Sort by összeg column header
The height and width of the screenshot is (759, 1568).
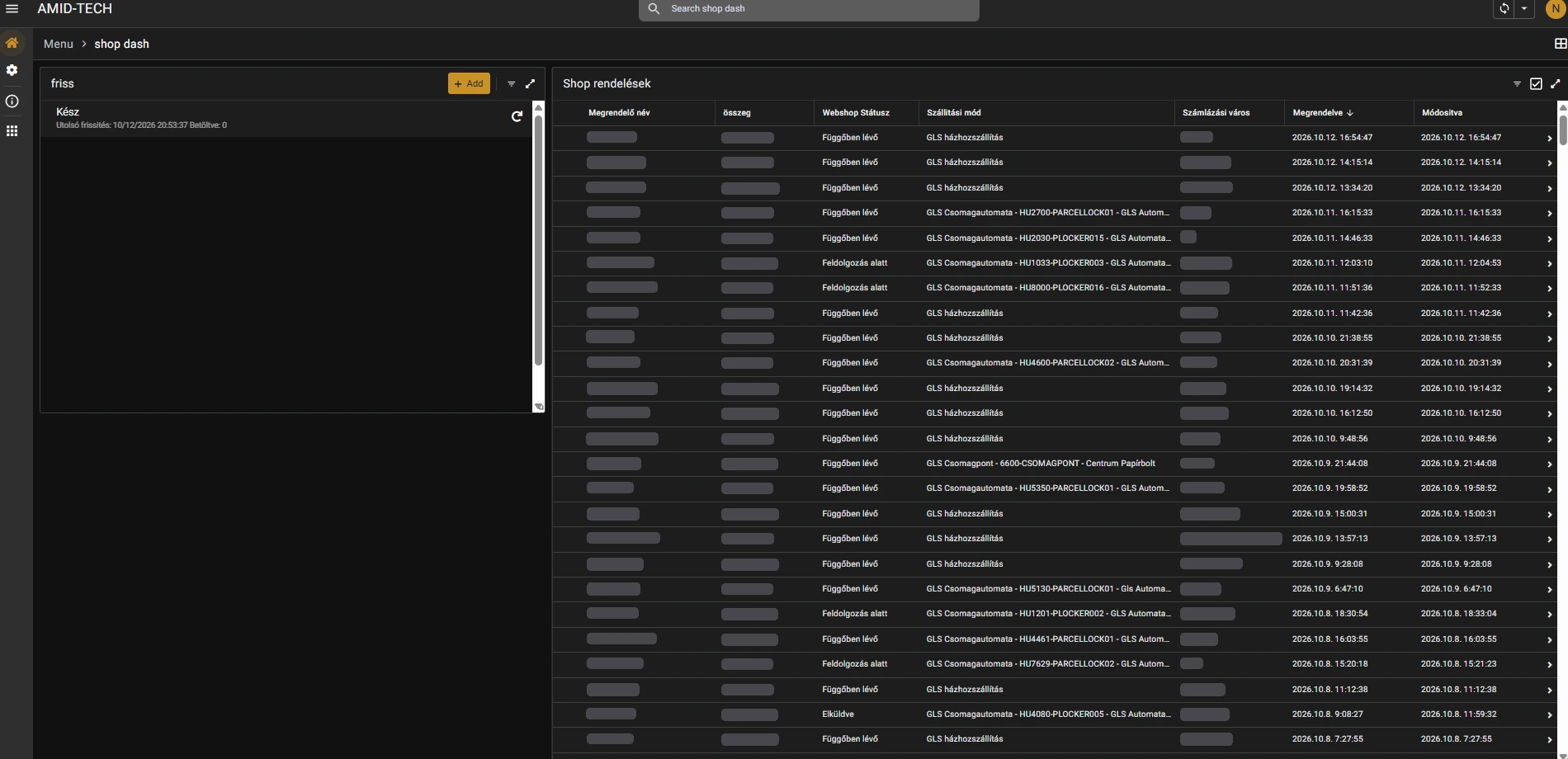[737, 112]
